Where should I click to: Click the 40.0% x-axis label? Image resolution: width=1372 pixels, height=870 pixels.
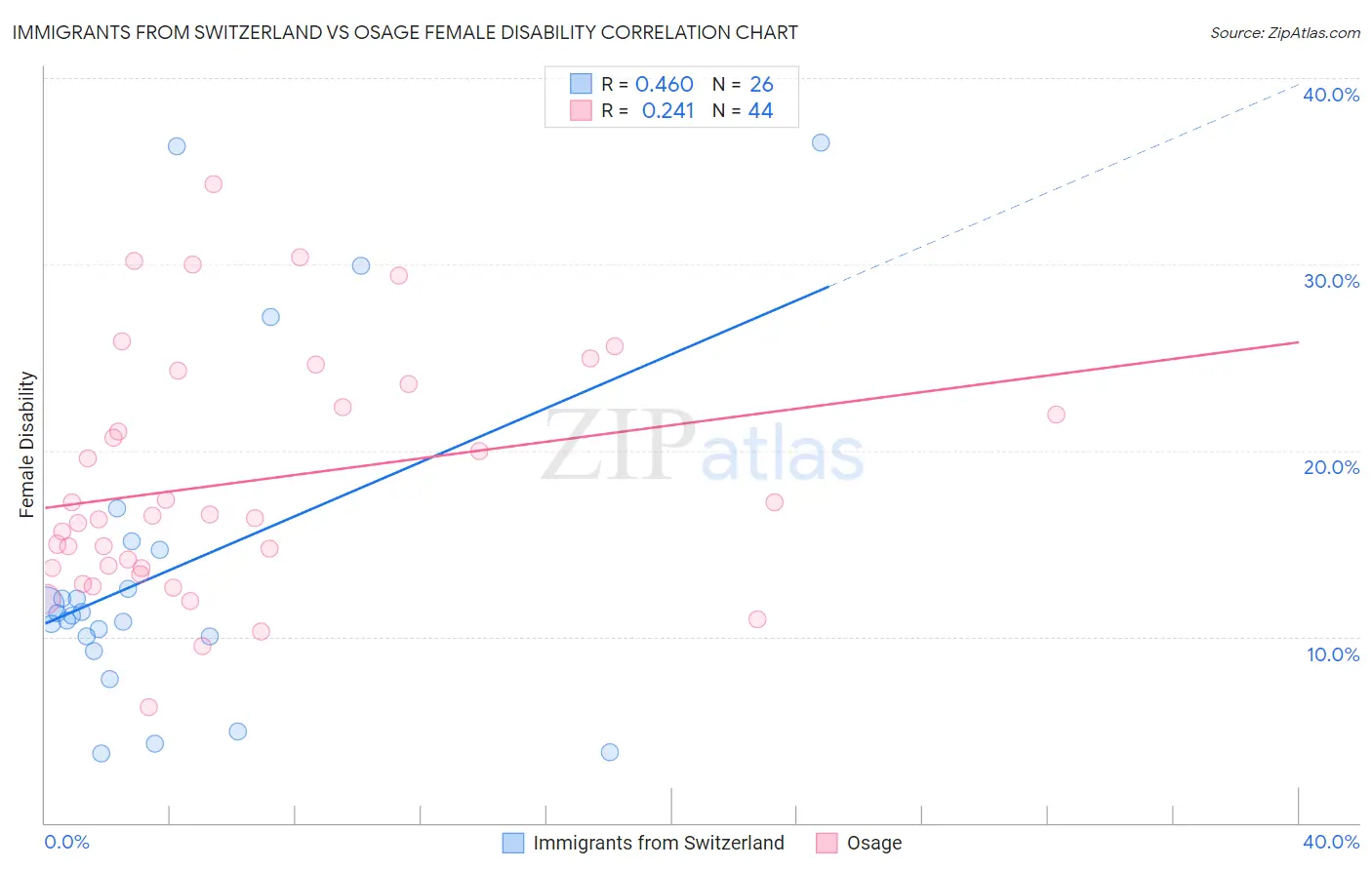point(1331,842)
